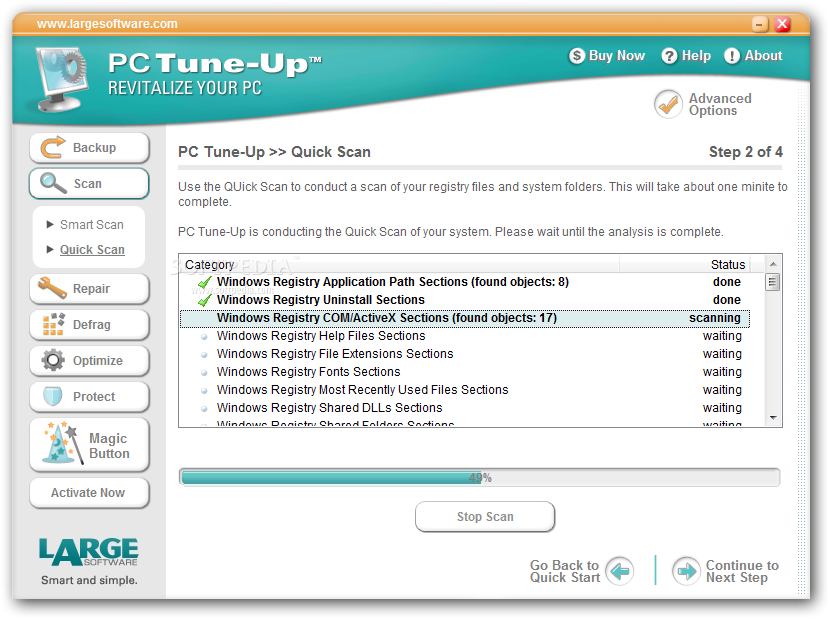Screen dimensions: 830x619
Task: Open the Backup section label
Action: point(94,148)
